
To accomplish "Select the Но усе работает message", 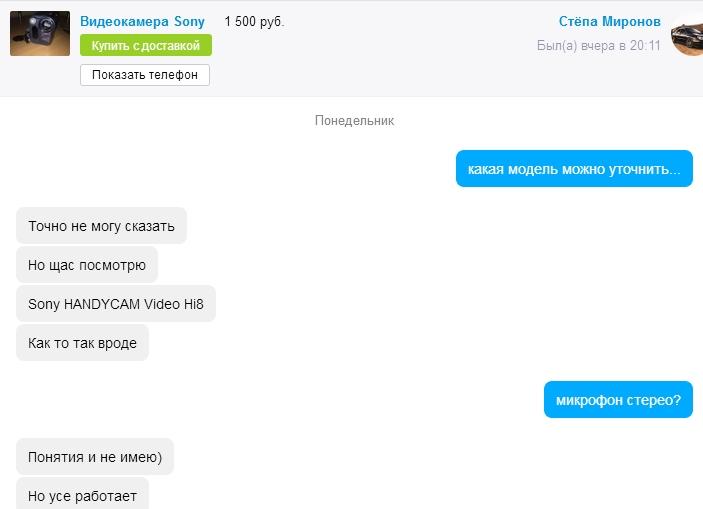I will point(82,493).
